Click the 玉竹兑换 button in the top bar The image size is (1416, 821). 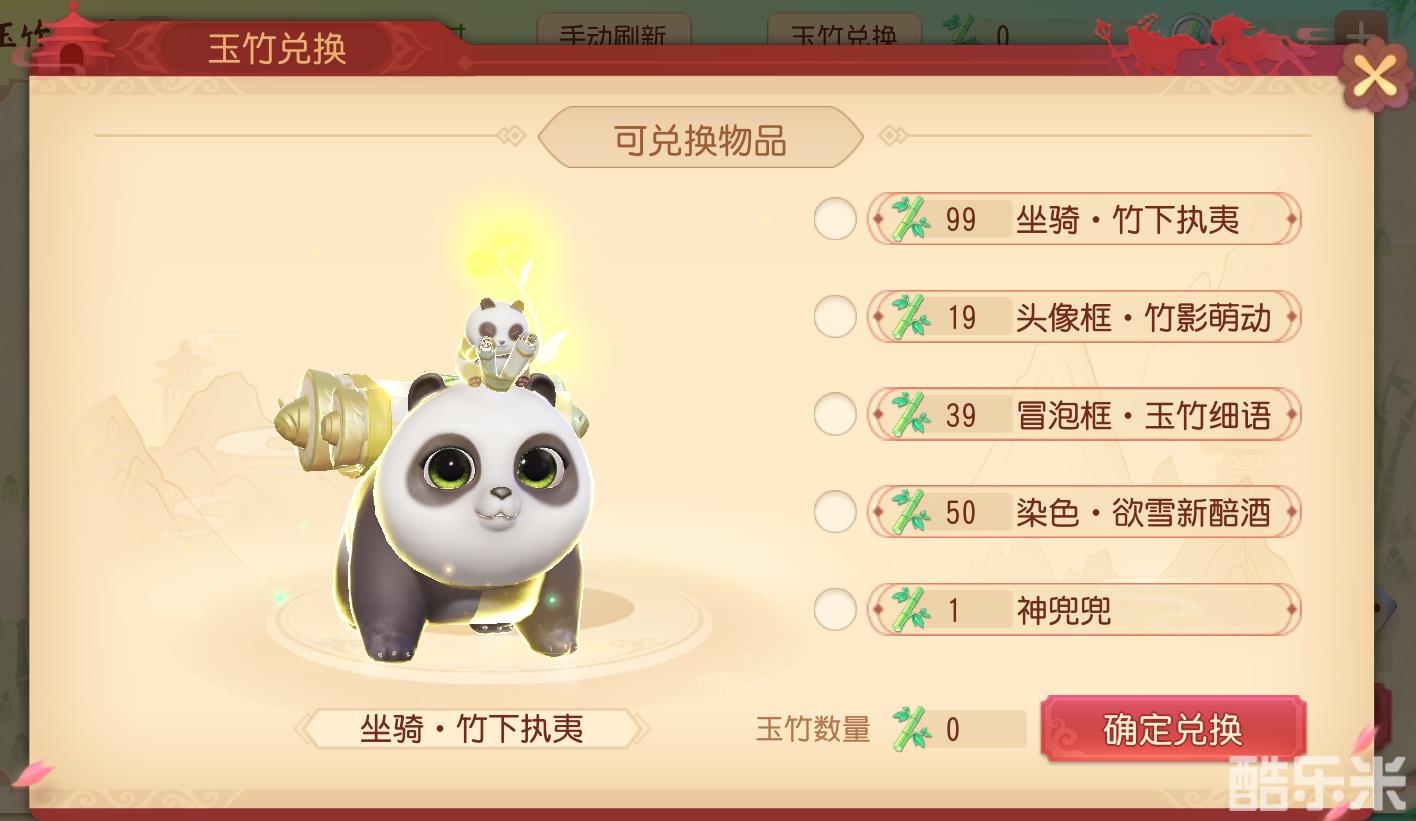pos(844,30)
